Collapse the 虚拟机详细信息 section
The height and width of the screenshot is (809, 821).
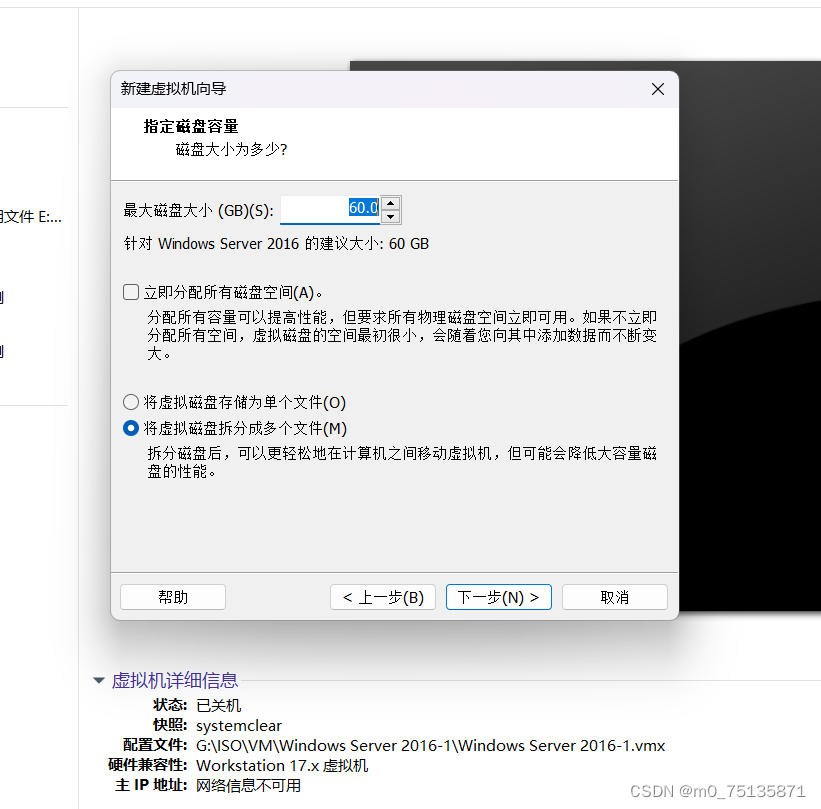[98, 680]
